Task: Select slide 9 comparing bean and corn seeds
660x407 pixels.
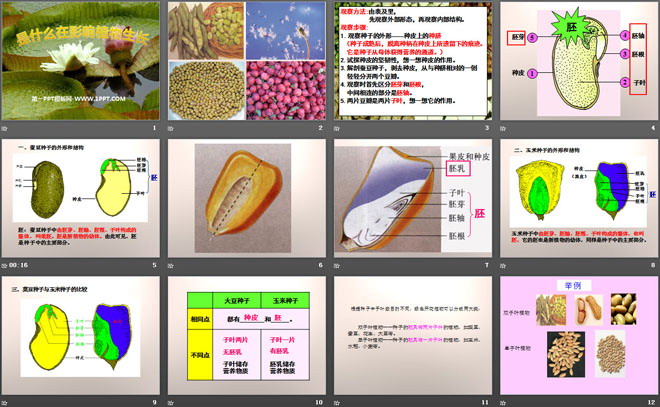Action: tap(81, 335)
